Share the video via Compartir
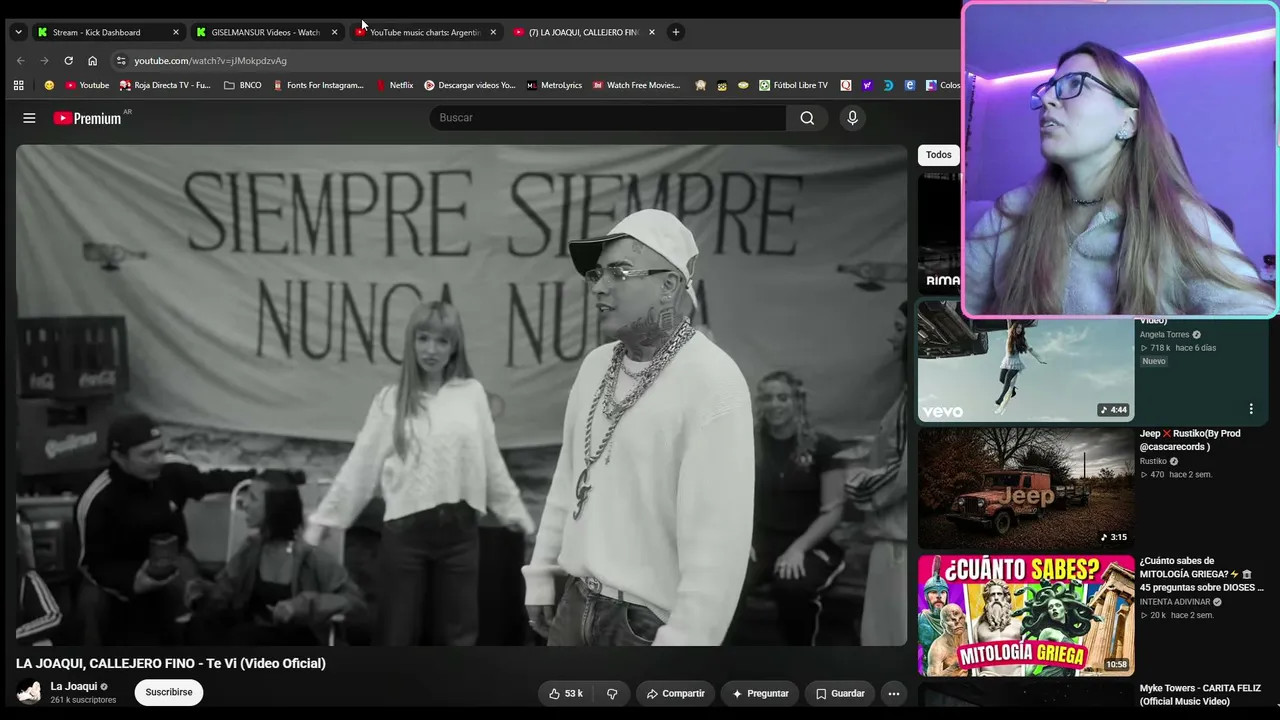Image resolution: width=1280 pixels, height=720 pixels. pyautogui.click(x=676, y=693)
